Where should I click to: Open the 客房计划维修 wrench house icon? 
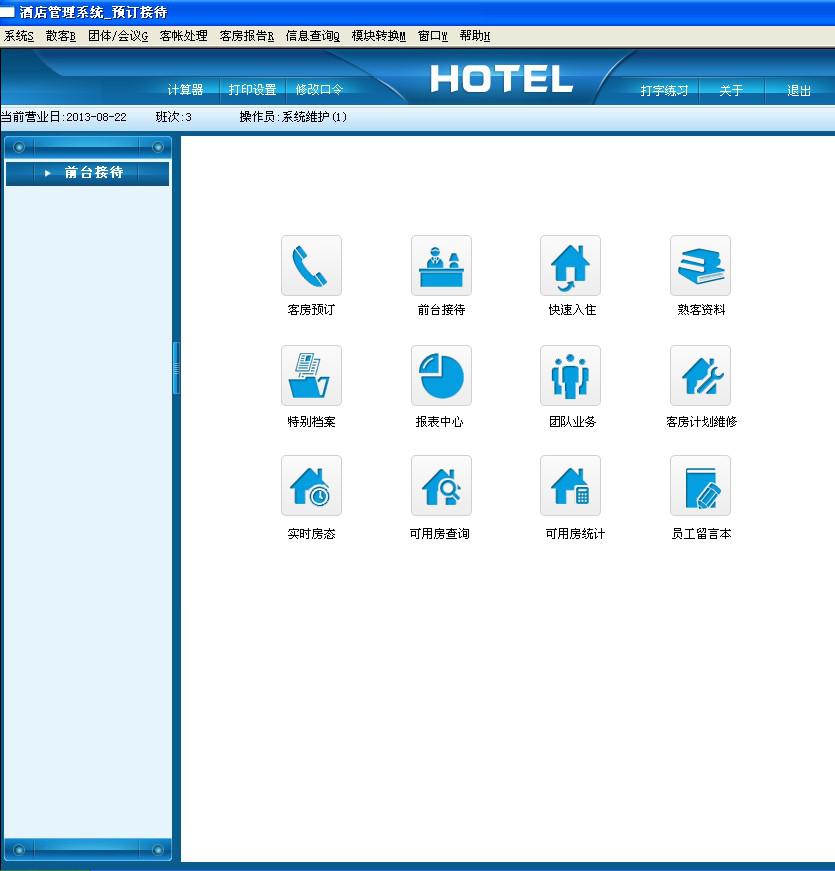click(701, 376)
